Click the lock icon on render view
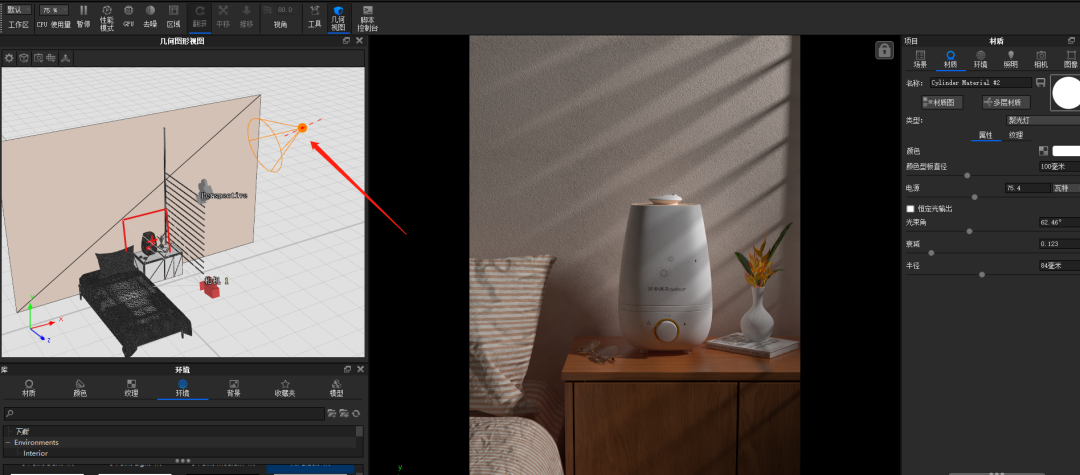The width and height of the screenshot is (1080, 475). coord(884,50)
